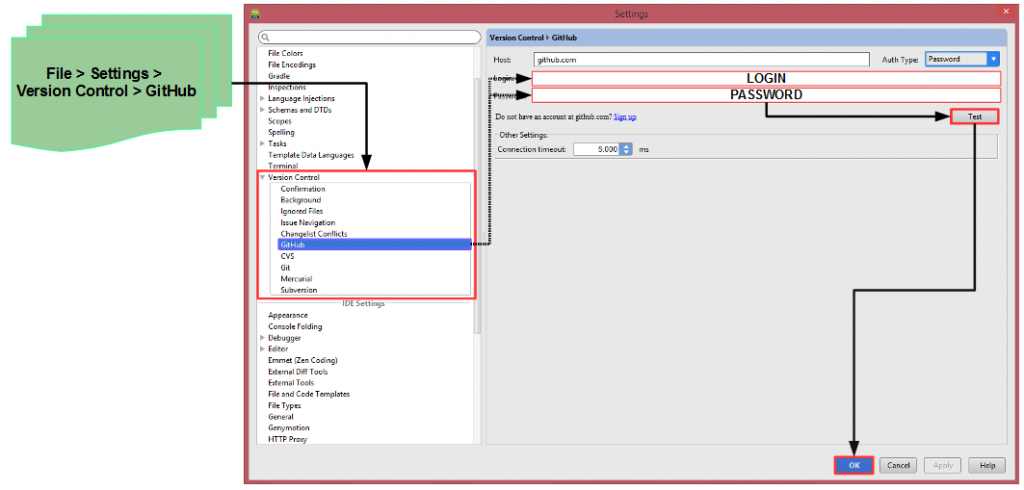Open External Tools settings
The image size is (1024, 490).
pyautogui.click(x=291, y=382)
